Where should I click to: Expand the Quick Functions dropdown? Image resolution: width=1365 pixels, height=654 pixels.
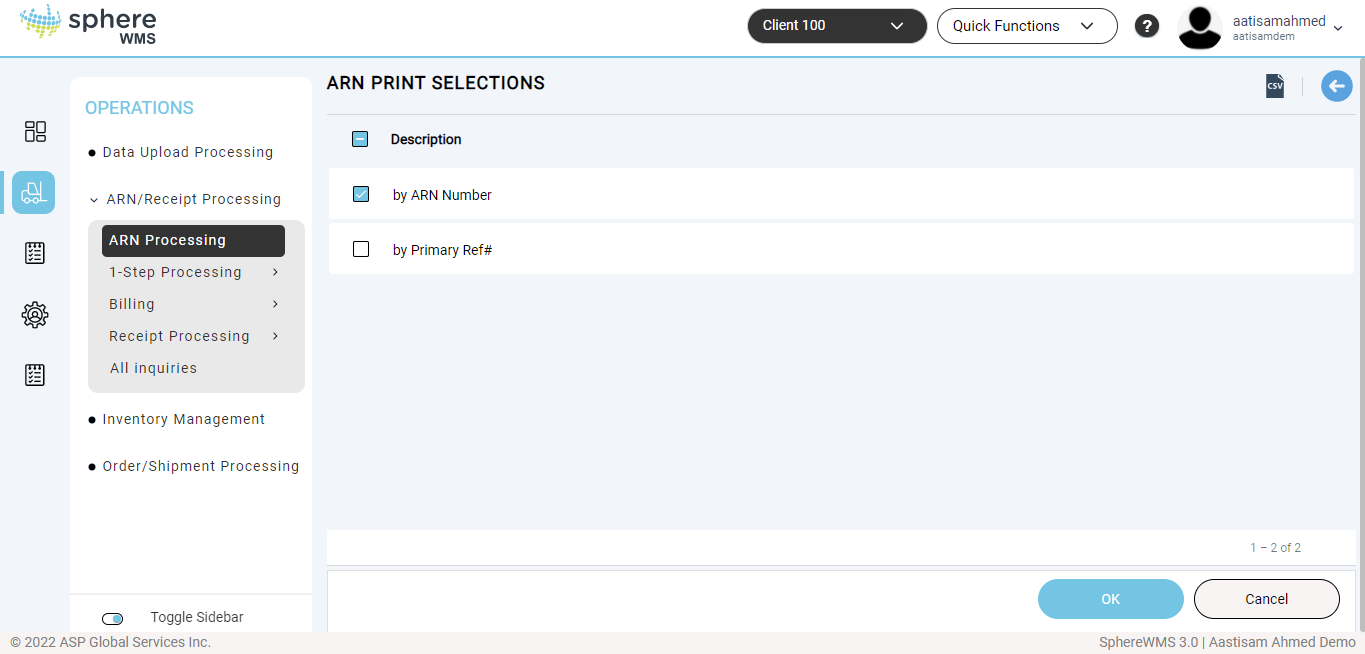click(1027, 26)
